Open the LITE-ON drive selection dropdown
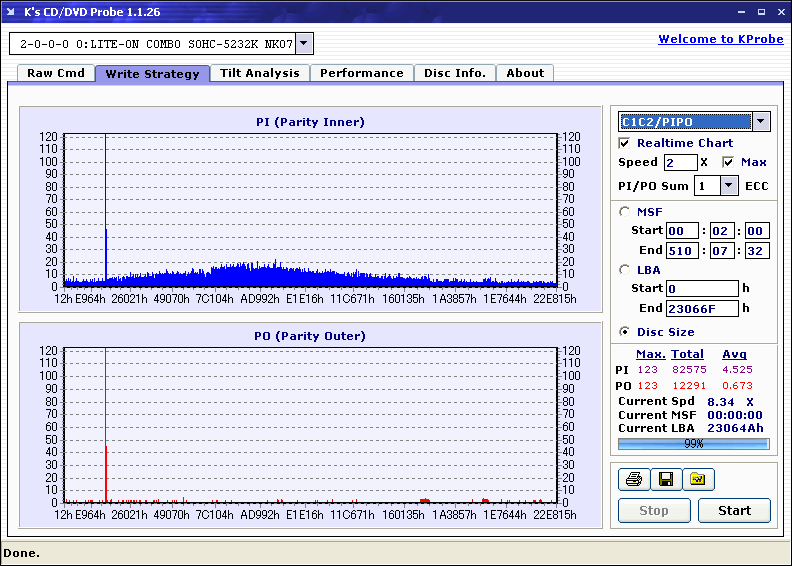The image size is (792, 566). [x=304, y=44]
